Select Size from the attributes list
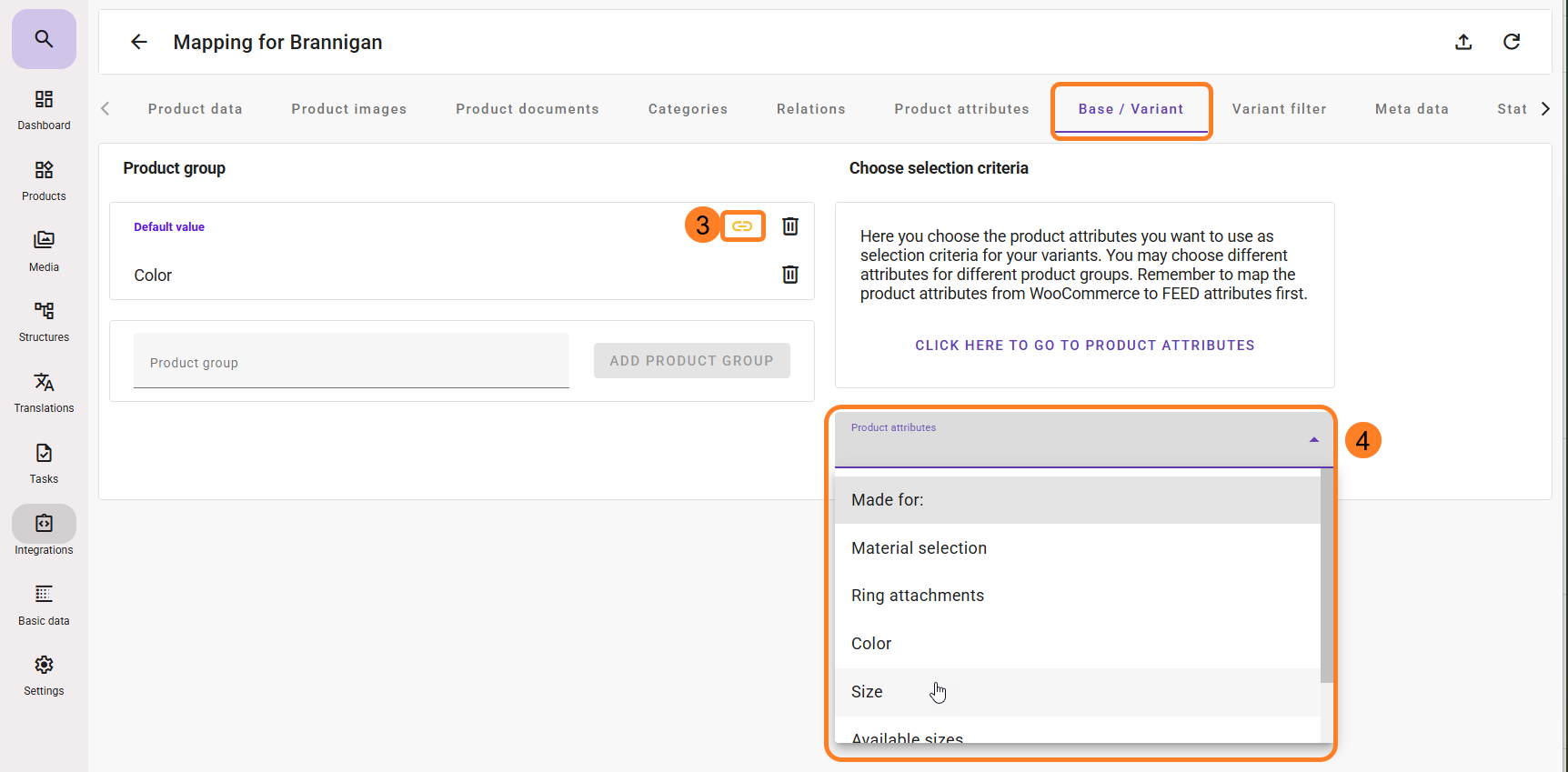The image size is (1568, 772). coord(867,692)
